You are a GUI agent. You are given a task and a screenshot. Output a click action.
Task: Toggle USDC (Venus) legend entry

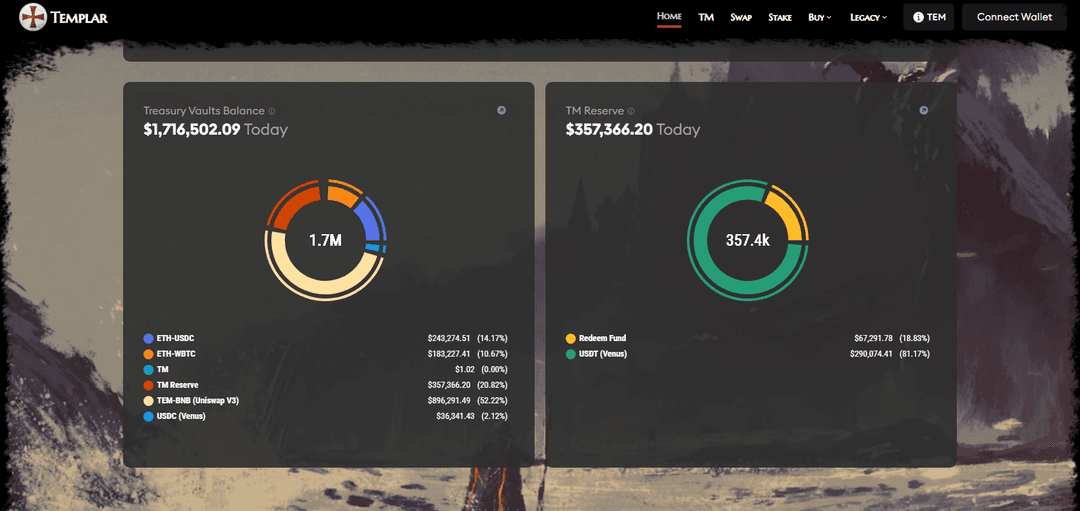pyautogui.click(x=180, y=416)
